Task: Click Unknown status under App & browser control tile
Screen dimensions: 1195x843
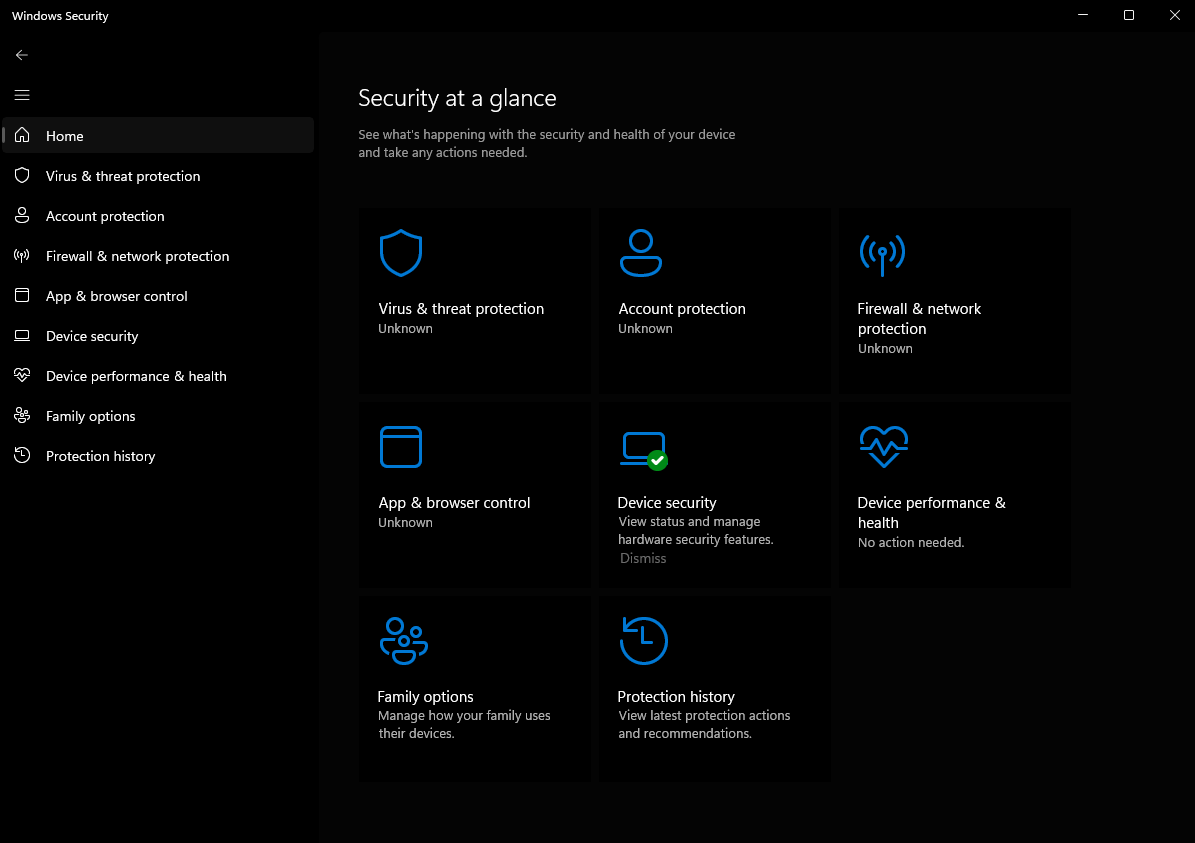Action: click(405, 523)
